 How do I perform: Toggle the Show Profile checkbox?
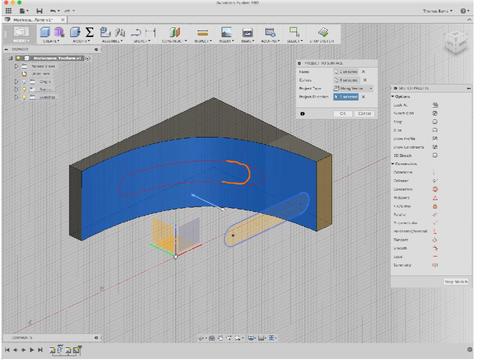435,138
